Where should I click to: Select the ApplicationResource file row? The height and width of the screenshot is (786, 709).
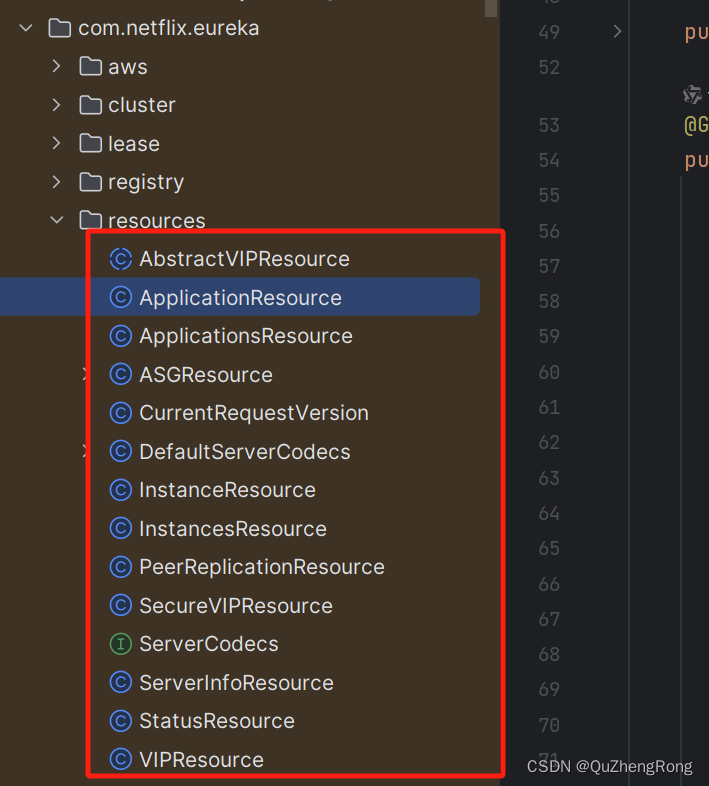[240, 297]
